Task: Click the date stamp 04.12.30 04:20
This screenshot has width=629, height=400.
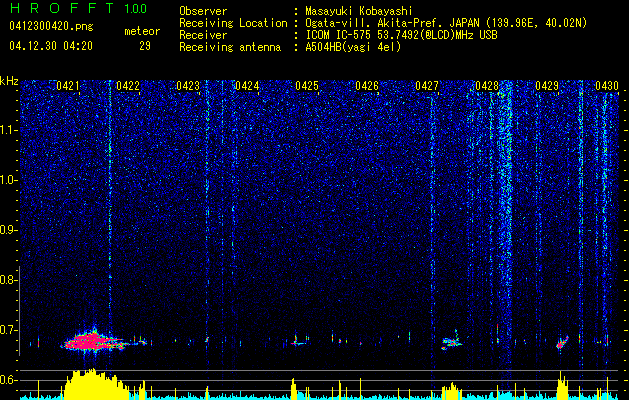Action: [51, 46]
